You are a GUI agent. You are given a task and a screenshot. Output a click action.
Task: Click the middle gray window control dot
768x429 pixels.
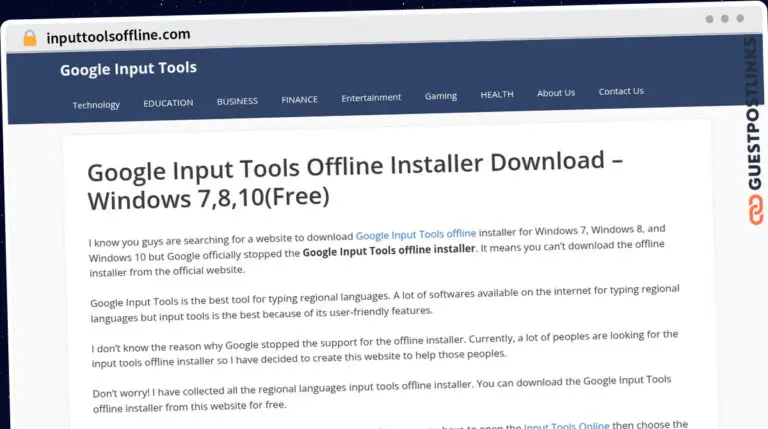tap(724, 19)
